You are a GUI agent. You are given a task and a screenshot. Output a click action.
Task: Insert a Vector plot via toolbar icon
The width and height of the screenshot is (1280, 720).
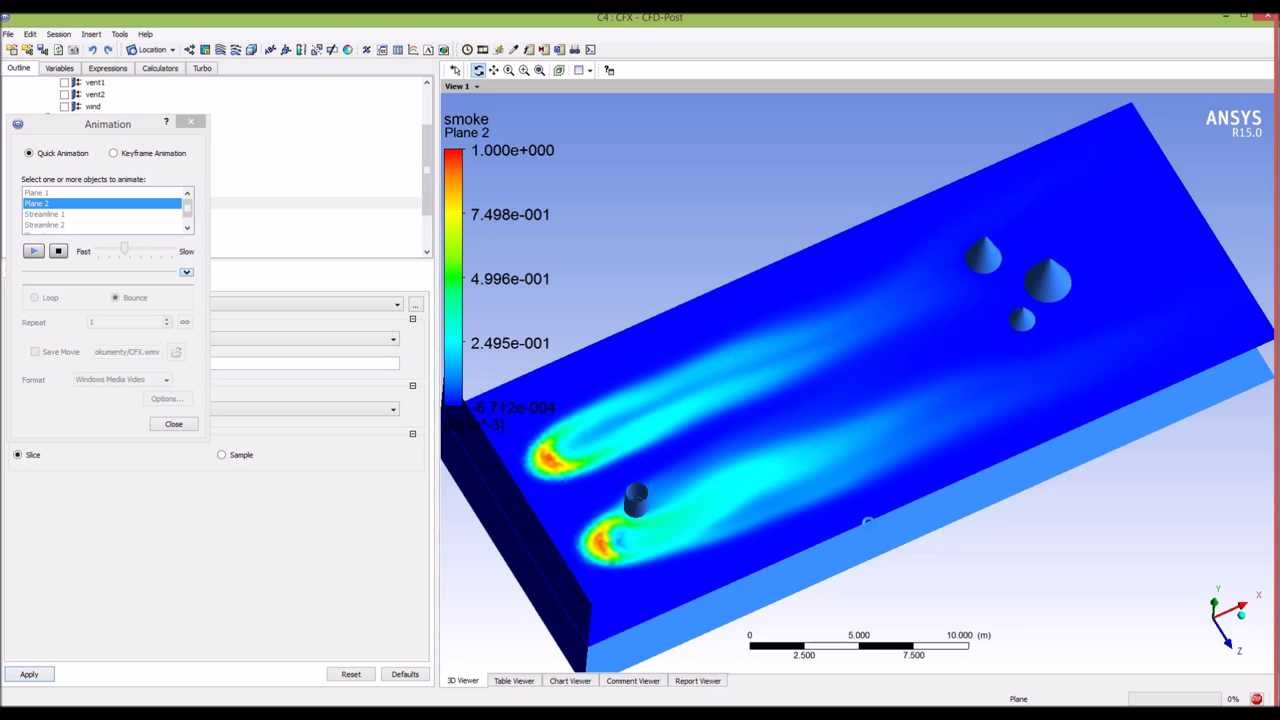pos(189,49)
